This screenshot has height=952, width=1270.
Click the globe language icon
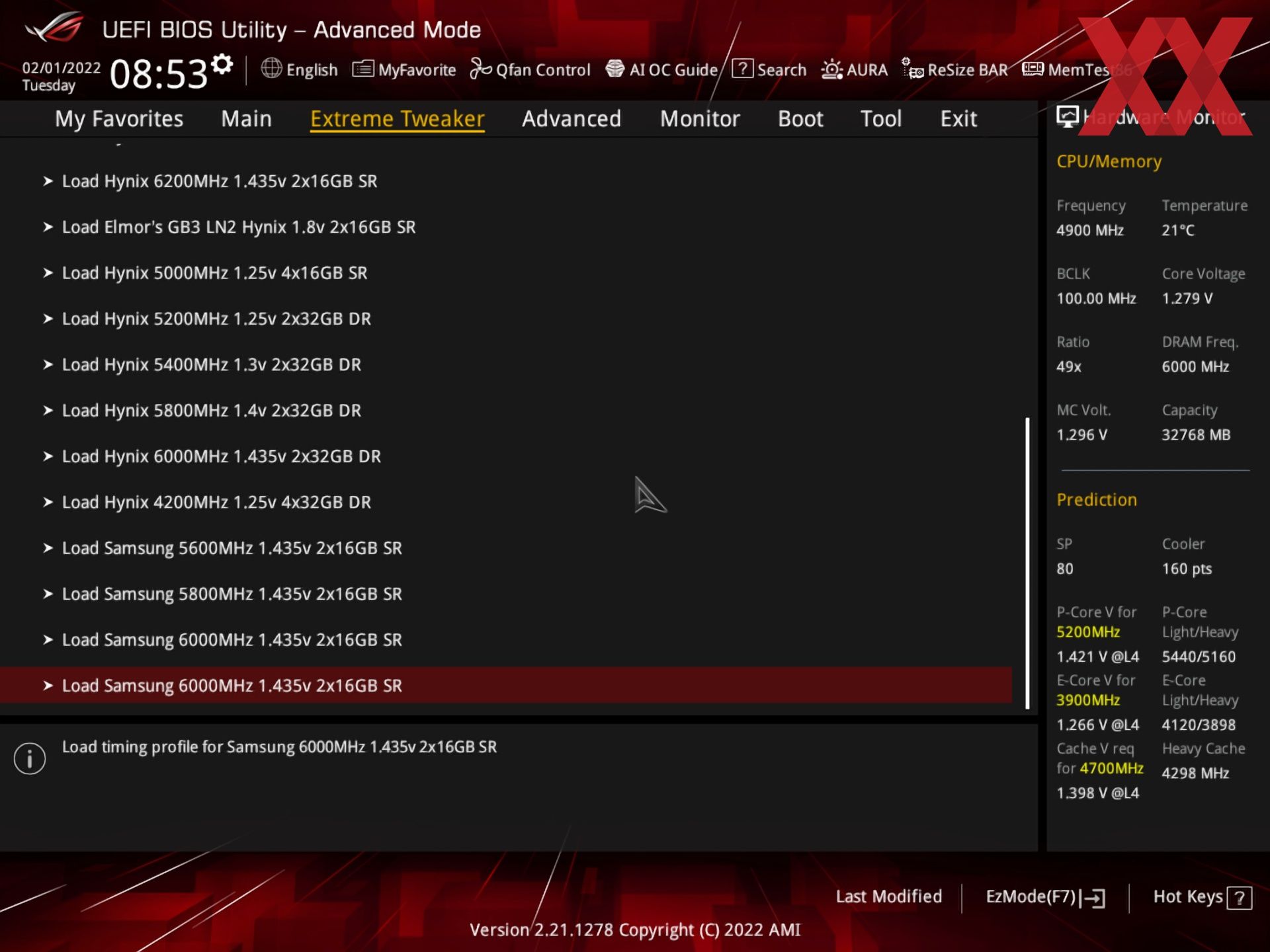(271, 68)
